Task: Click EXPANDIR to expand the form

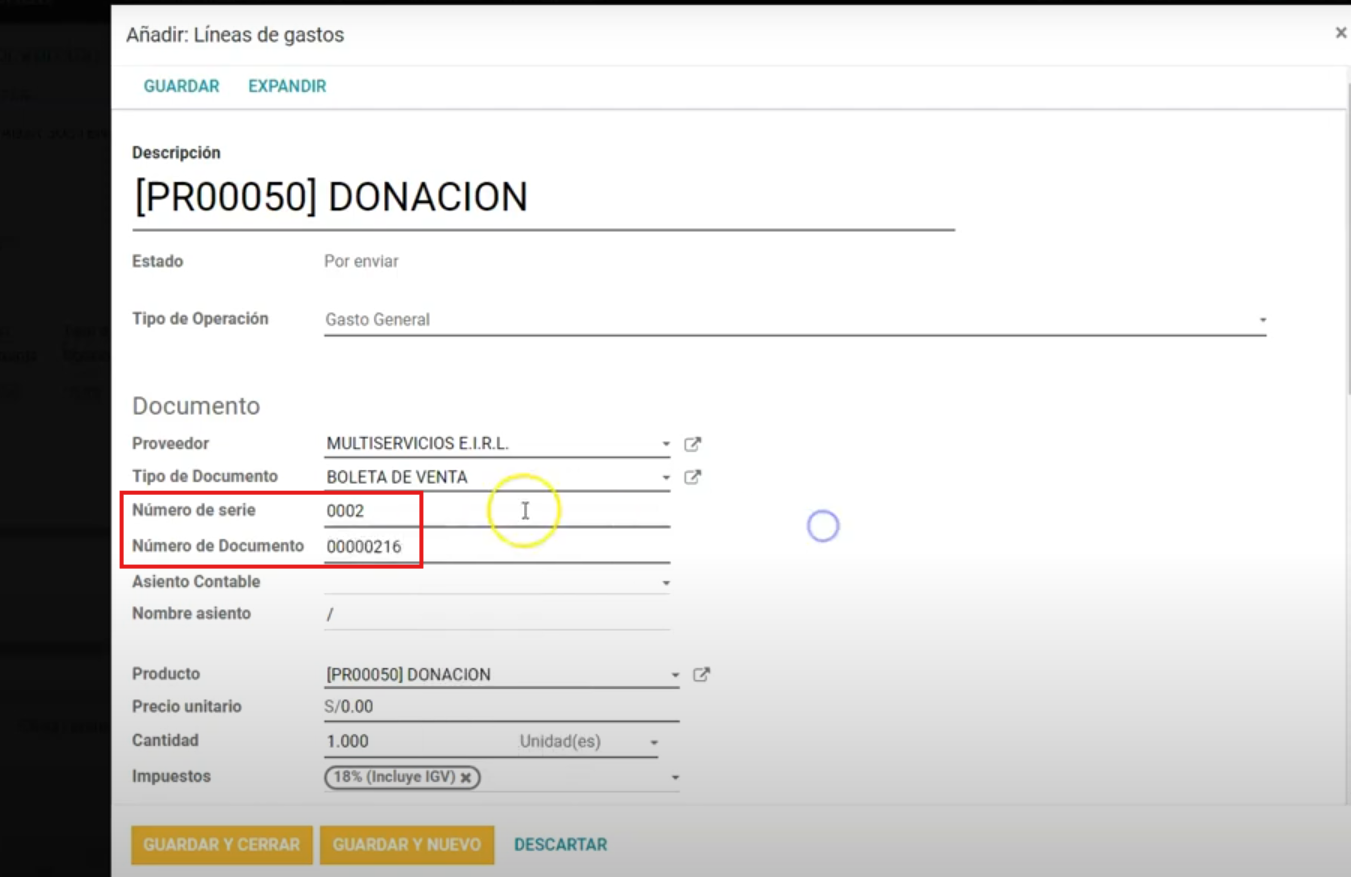Action: coord(286,86)
